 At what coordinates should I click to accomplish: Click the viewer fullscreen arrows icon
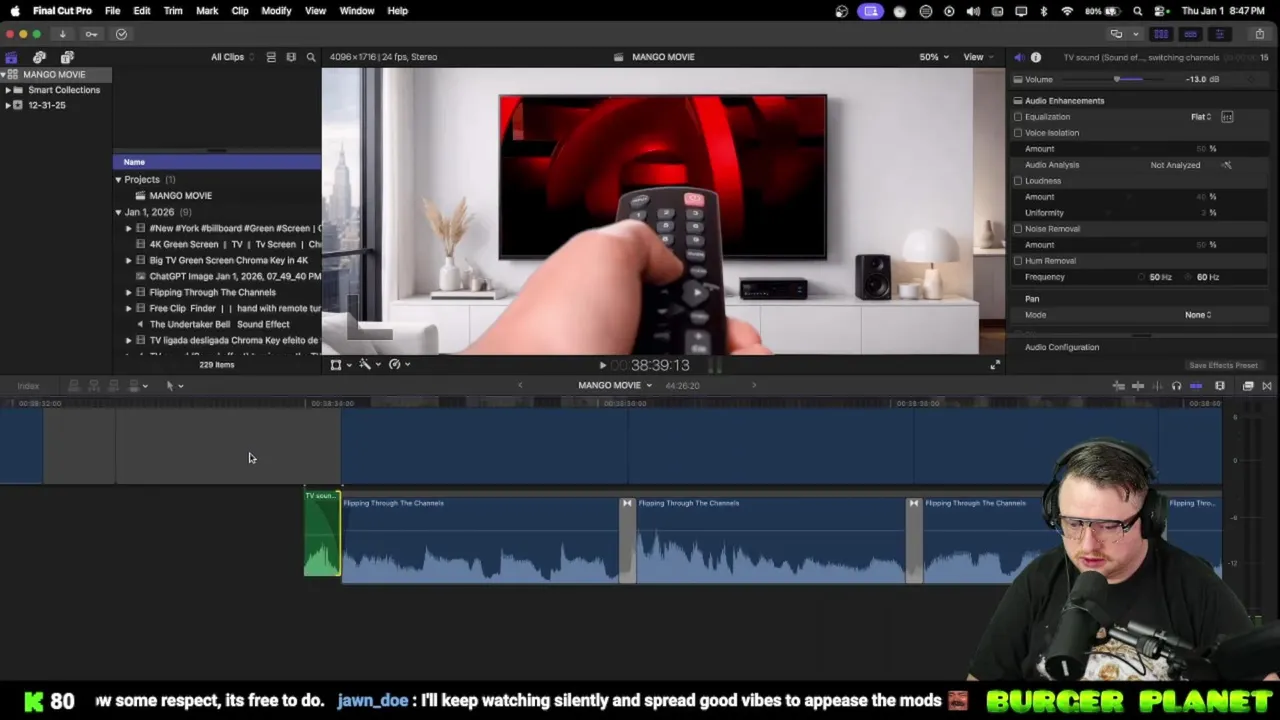click(994, 365)
